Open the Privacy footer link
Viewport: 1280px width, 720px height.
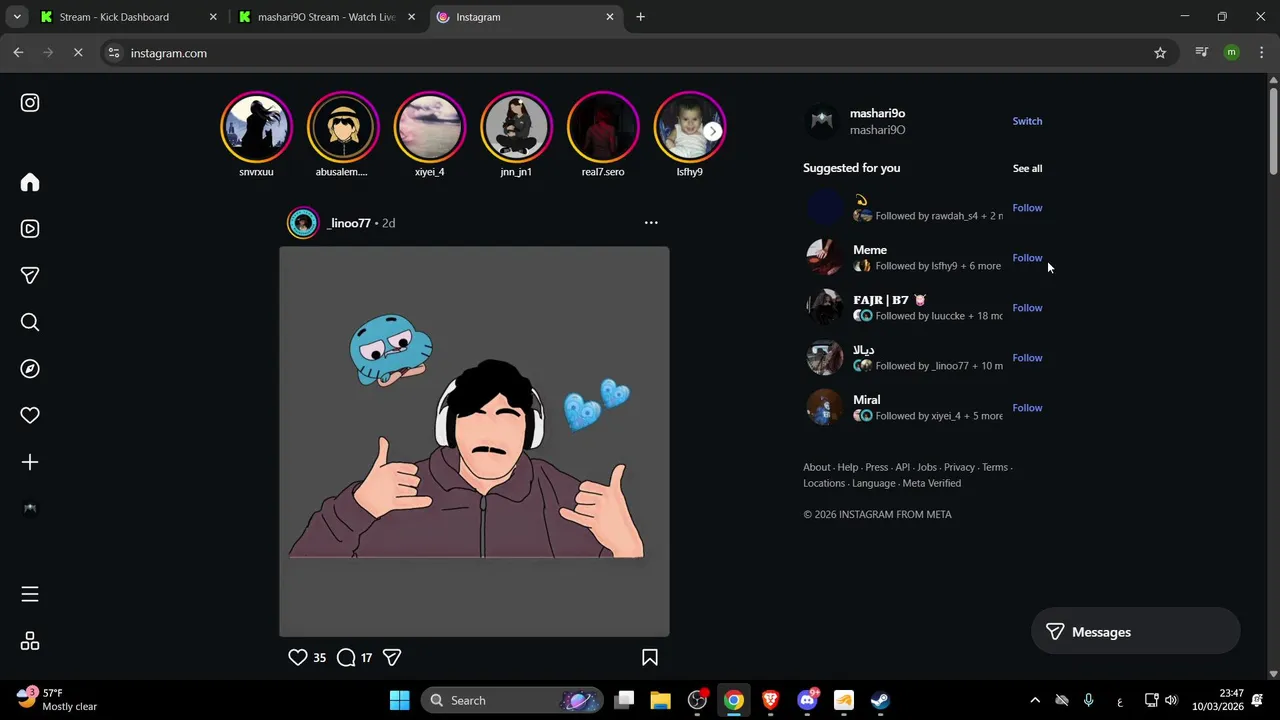(959, 467)
